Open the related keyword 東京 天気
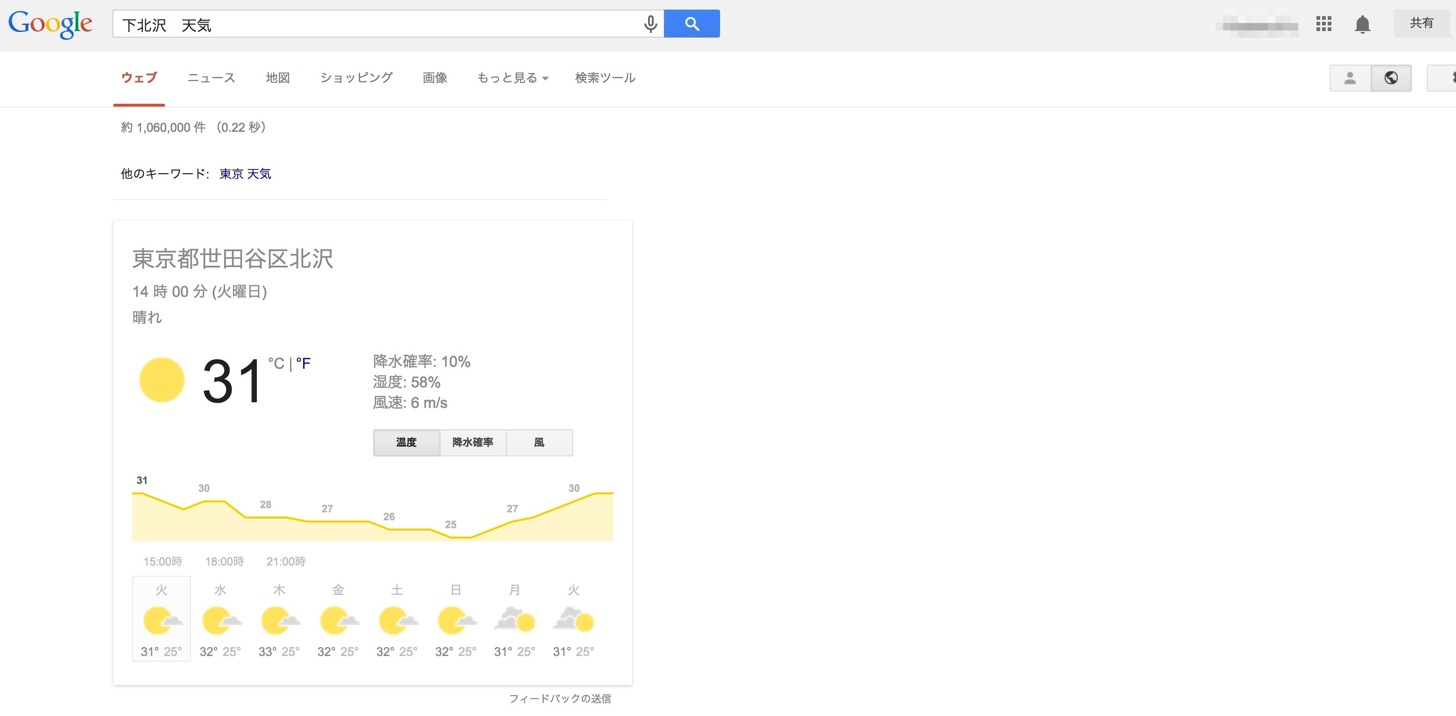This screenshot has height=716, width=1456. pos(246,174)
